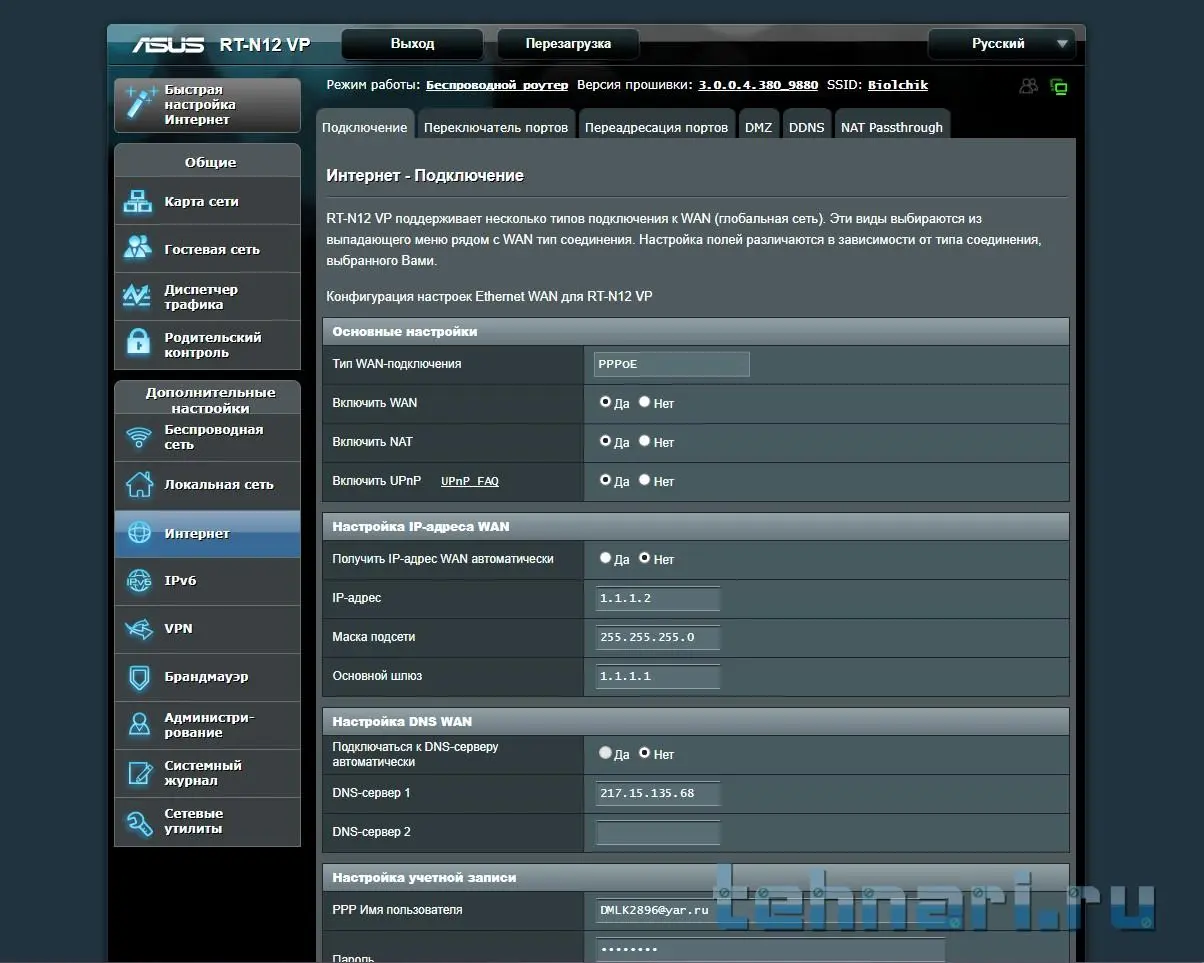Viewport: 1204px width, 963px height.
Task: Open Быстрая настройка Интернет menu item
Action: 207,104
